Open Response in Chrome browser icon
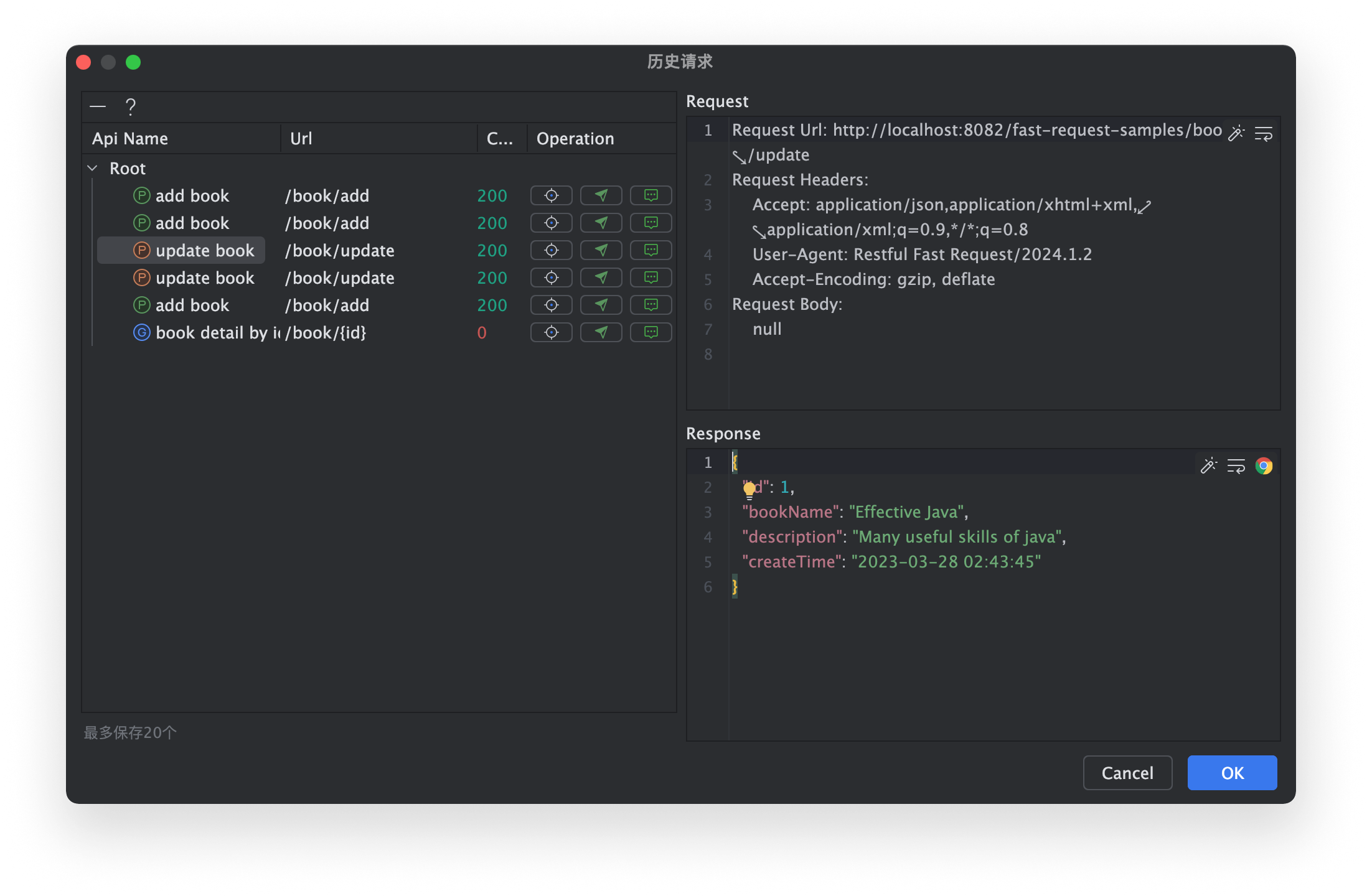Screen dimensions: 1367x896 (x=1264, y=465)
